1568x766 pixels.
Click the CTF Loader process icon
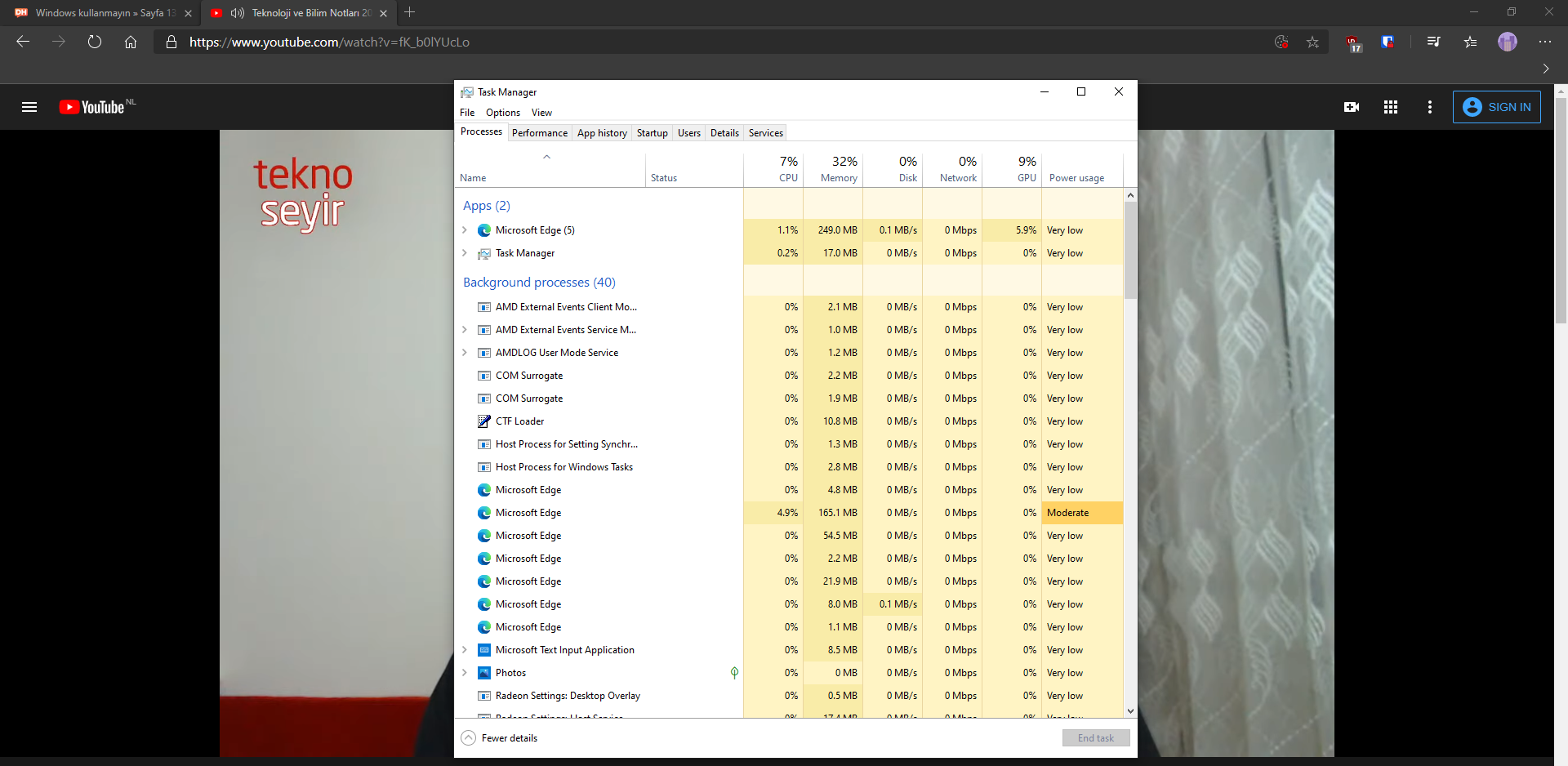tap(484, 421)
